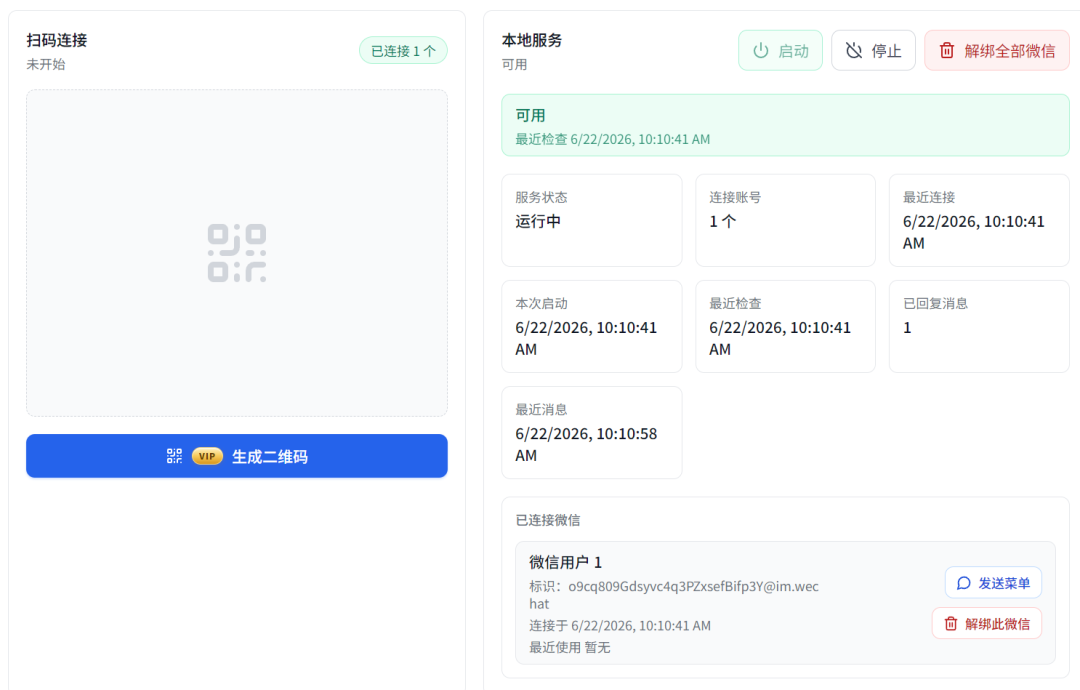Click the VIP badge on generate button

point(207,456)
